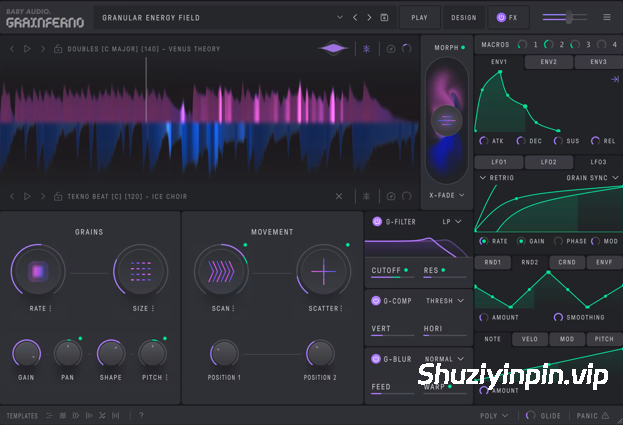Click the envelope jump-to-end arrow icon
The image size is (623, 425).
[x=615, y=79]
